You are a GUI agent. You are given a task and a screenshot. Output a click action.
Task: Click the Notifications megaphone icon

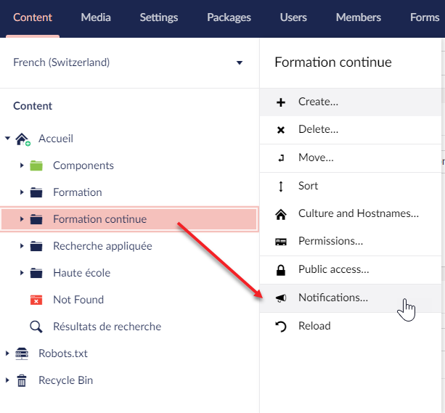tap(281, 298)
